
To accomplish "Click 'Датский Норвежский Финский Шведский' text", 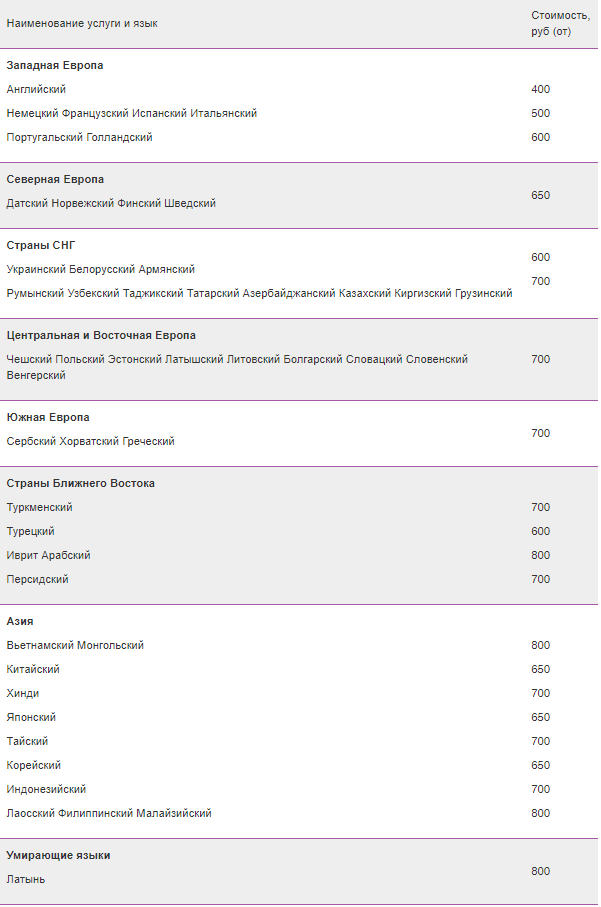I will click(x=111, y=203).
